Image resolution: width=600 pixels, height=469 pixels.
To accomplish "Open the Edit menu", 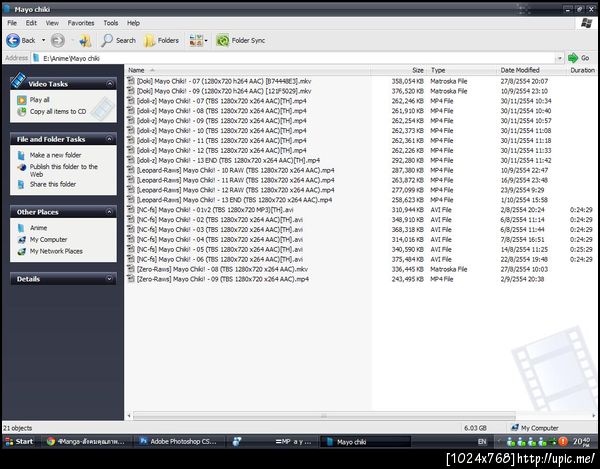I will point(31,23).
